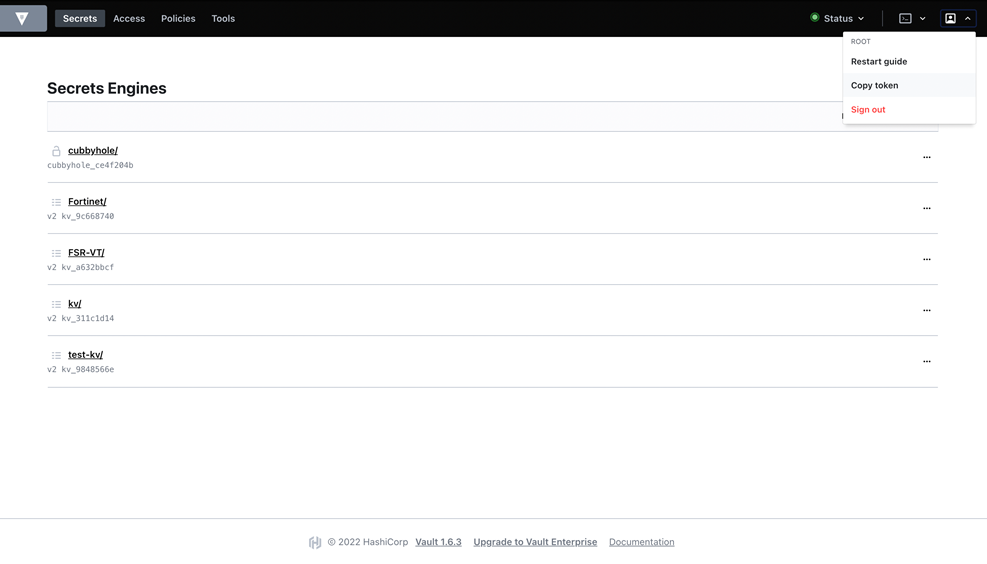The image size is (987, 564).
Task: Open the Documentation footer link
Action: 641,542
